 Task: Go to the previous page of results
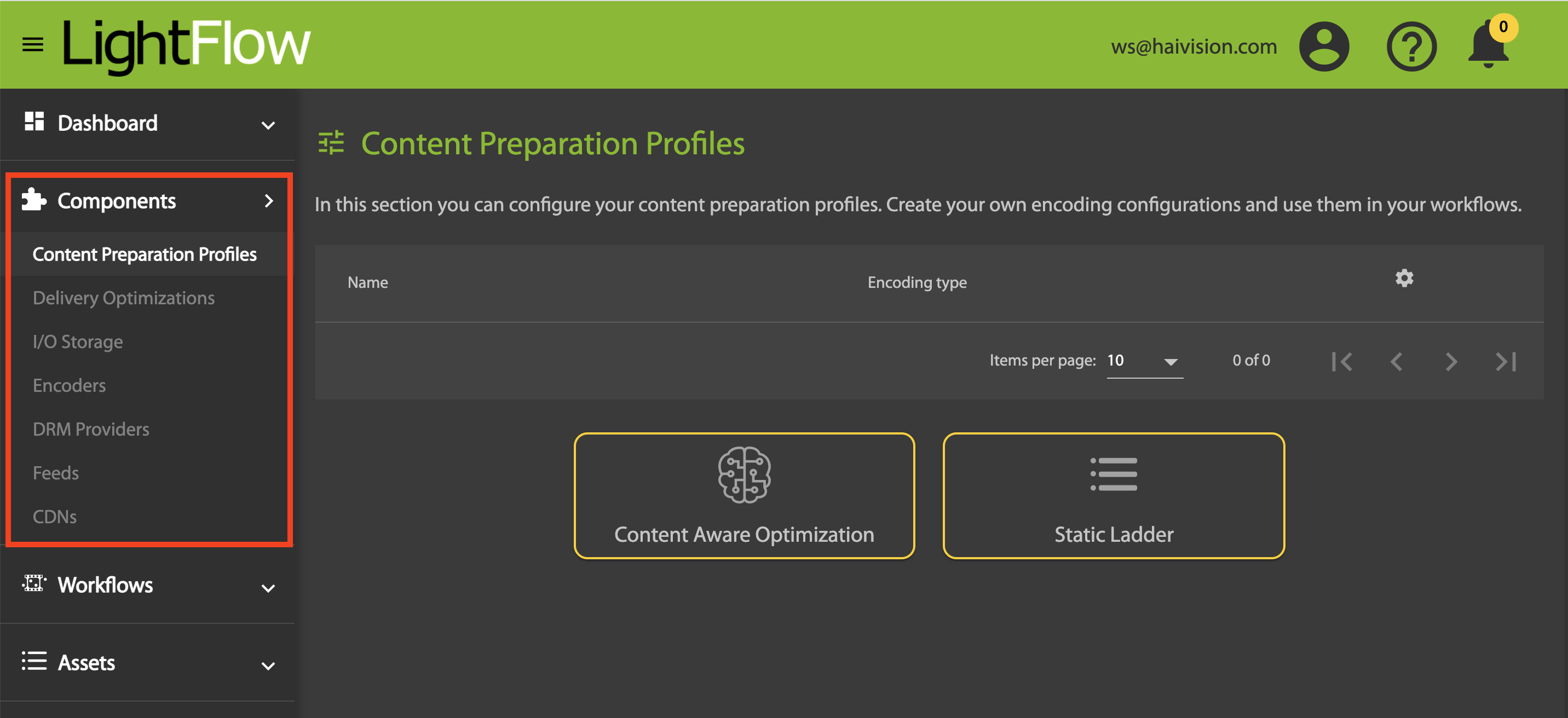pyautogui.click(x=1396, y=361)
